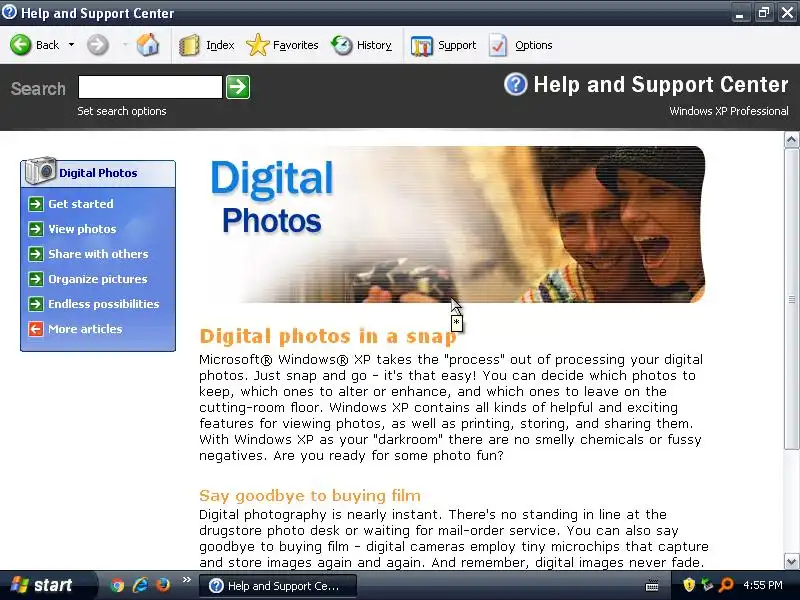Click the greyed Forward arrow icon

point(97,45)
